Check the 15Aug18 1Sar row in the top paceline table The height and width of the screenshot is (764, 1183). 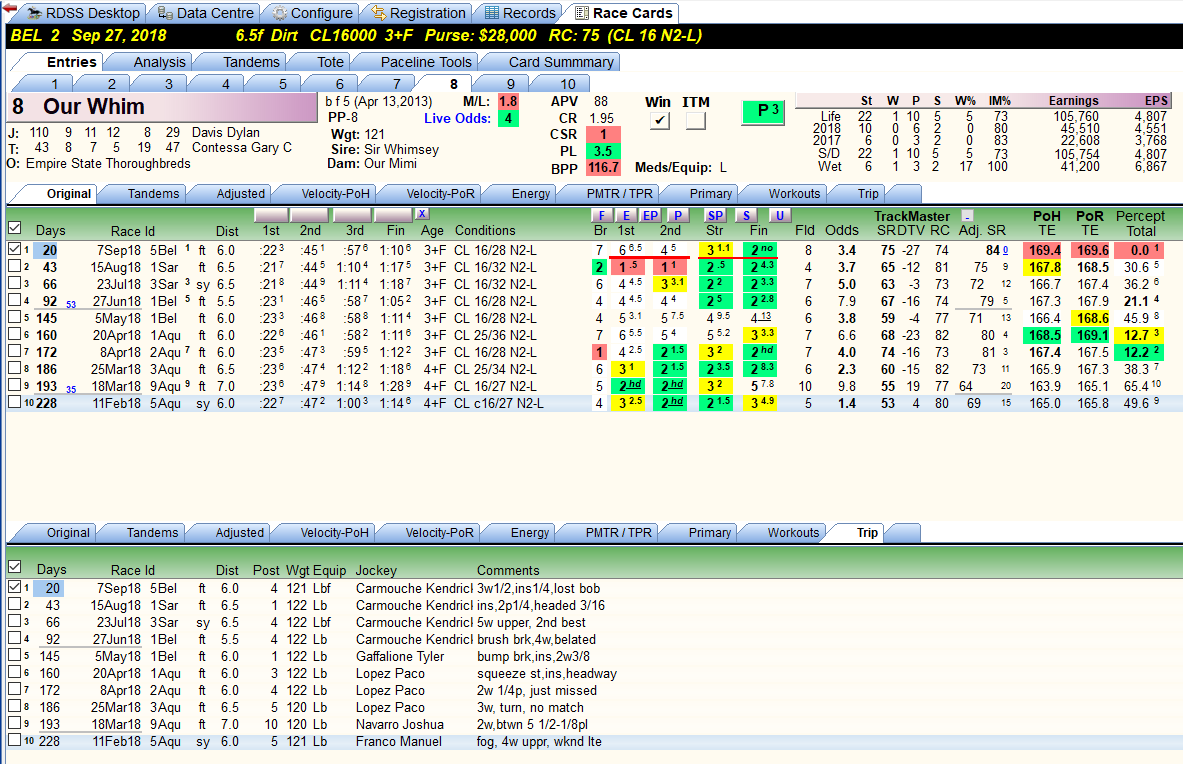point(14,266)
